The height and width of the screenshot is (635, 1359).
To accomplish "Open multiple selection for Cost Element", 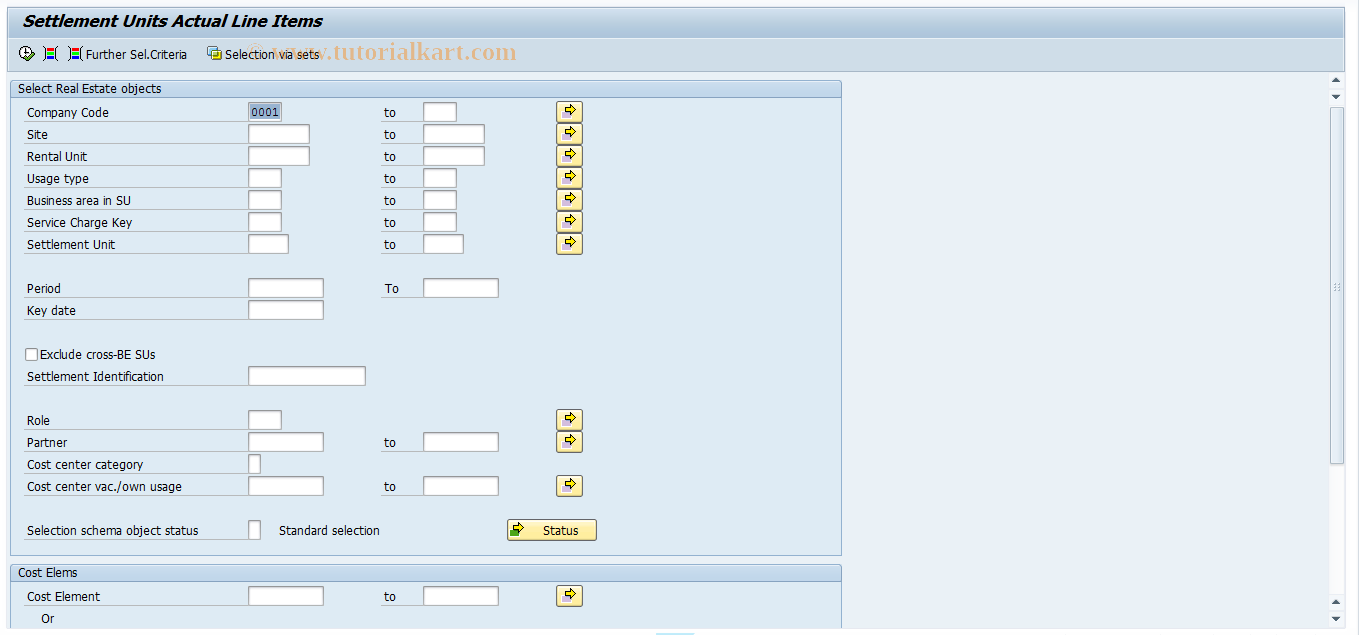I will point(569,596).
